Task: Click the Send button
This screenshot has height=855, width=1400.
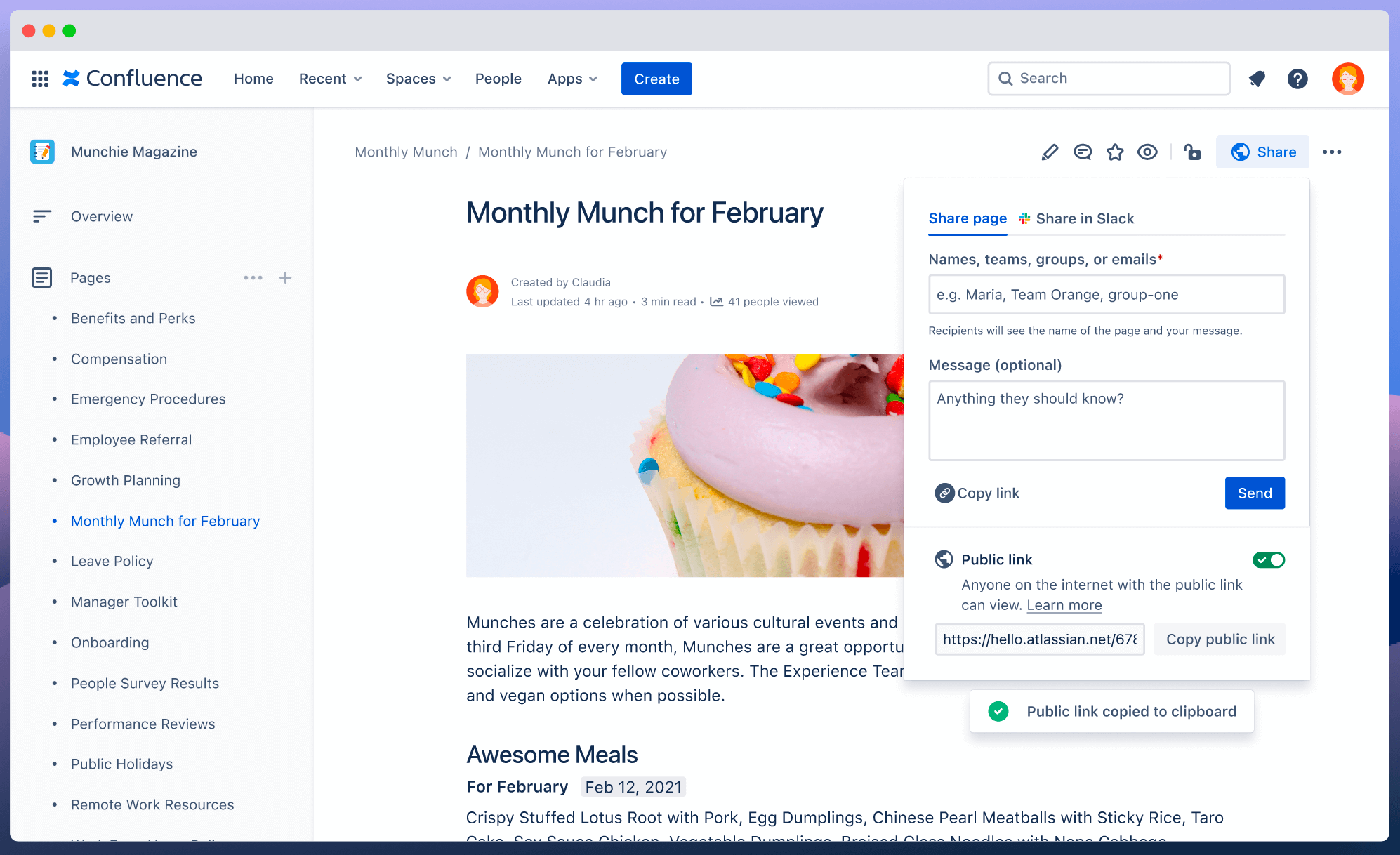Action: click(1254, 492)
